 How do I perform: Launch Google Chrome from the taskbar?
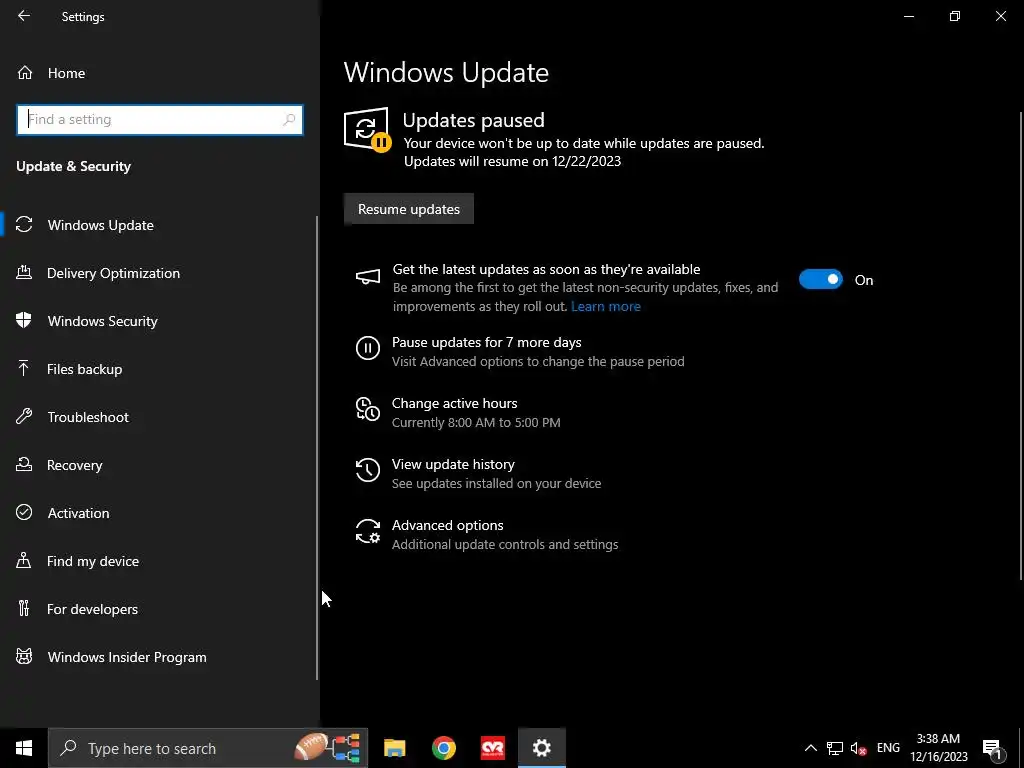pyautogui.click(x=443, y=748)
